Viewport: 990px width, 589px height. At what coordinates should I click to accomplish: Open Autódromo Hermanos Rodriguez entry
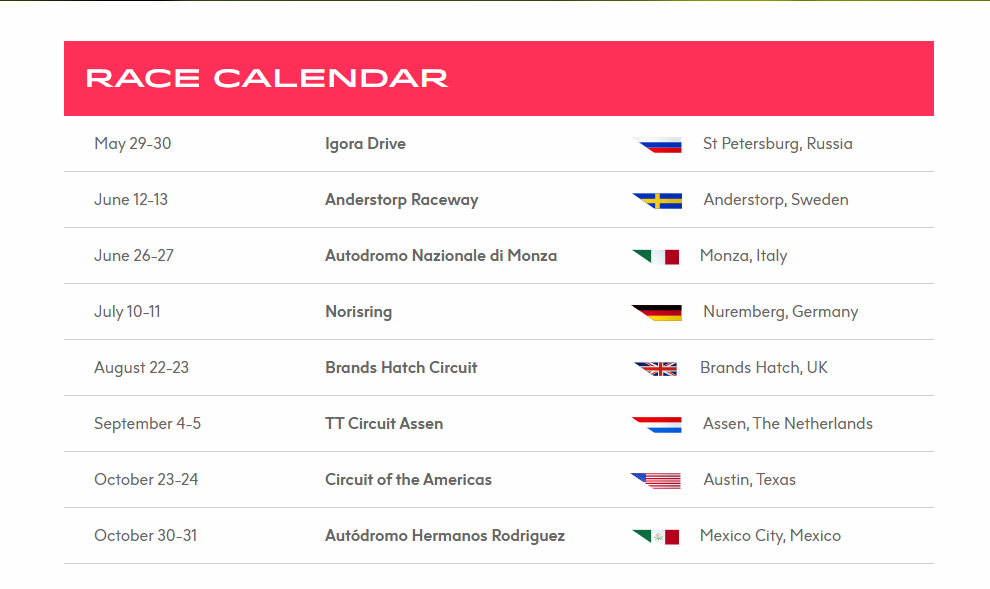click(x=444, y=536)
